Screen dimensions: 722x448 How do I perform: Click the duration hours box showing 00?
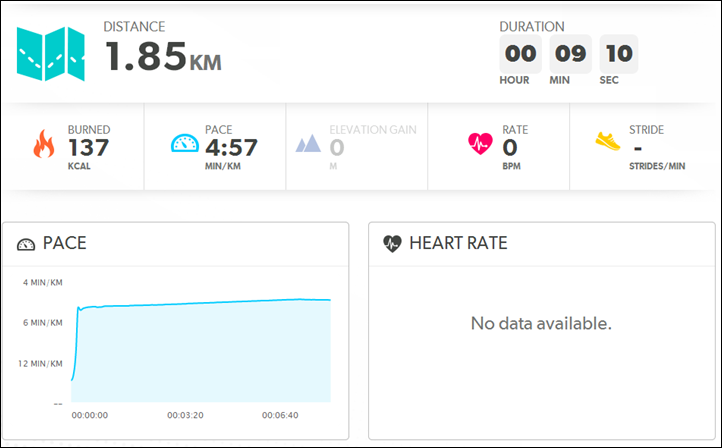click(x=520, y=54)
